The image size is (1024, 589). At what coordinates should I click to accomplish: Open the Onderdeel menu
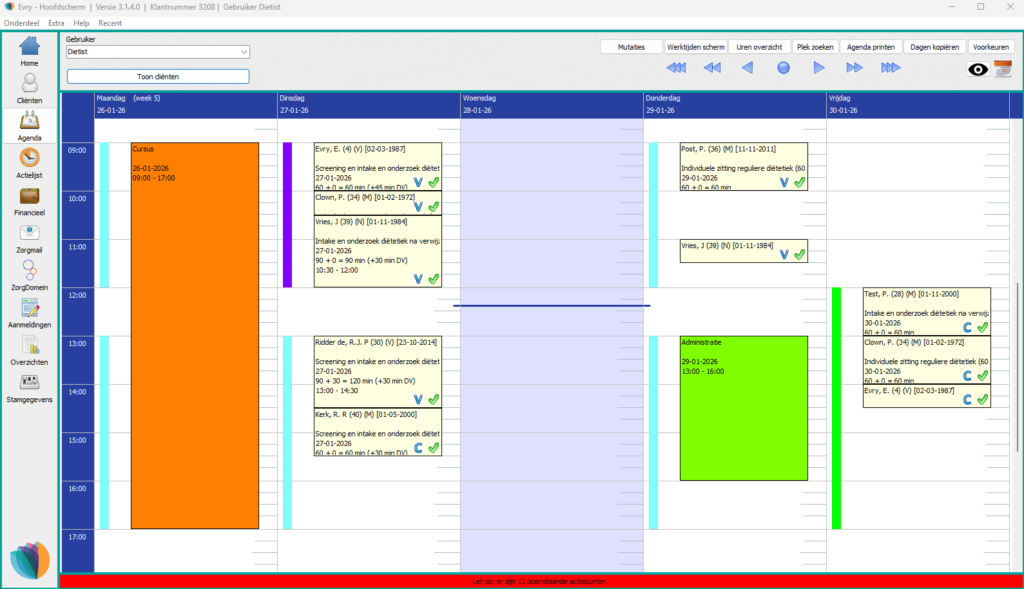coord(24,22)
